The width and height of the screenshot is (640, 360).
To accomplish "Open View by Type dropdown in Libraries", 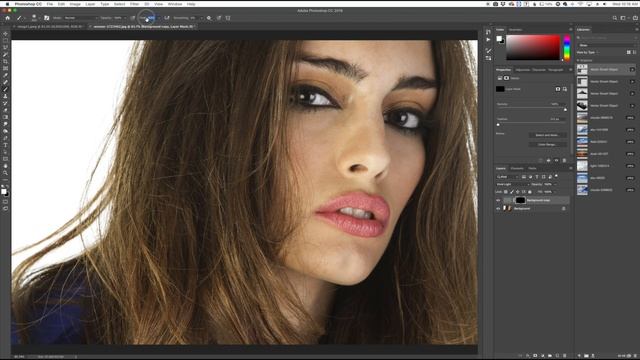I will [588, 52].
